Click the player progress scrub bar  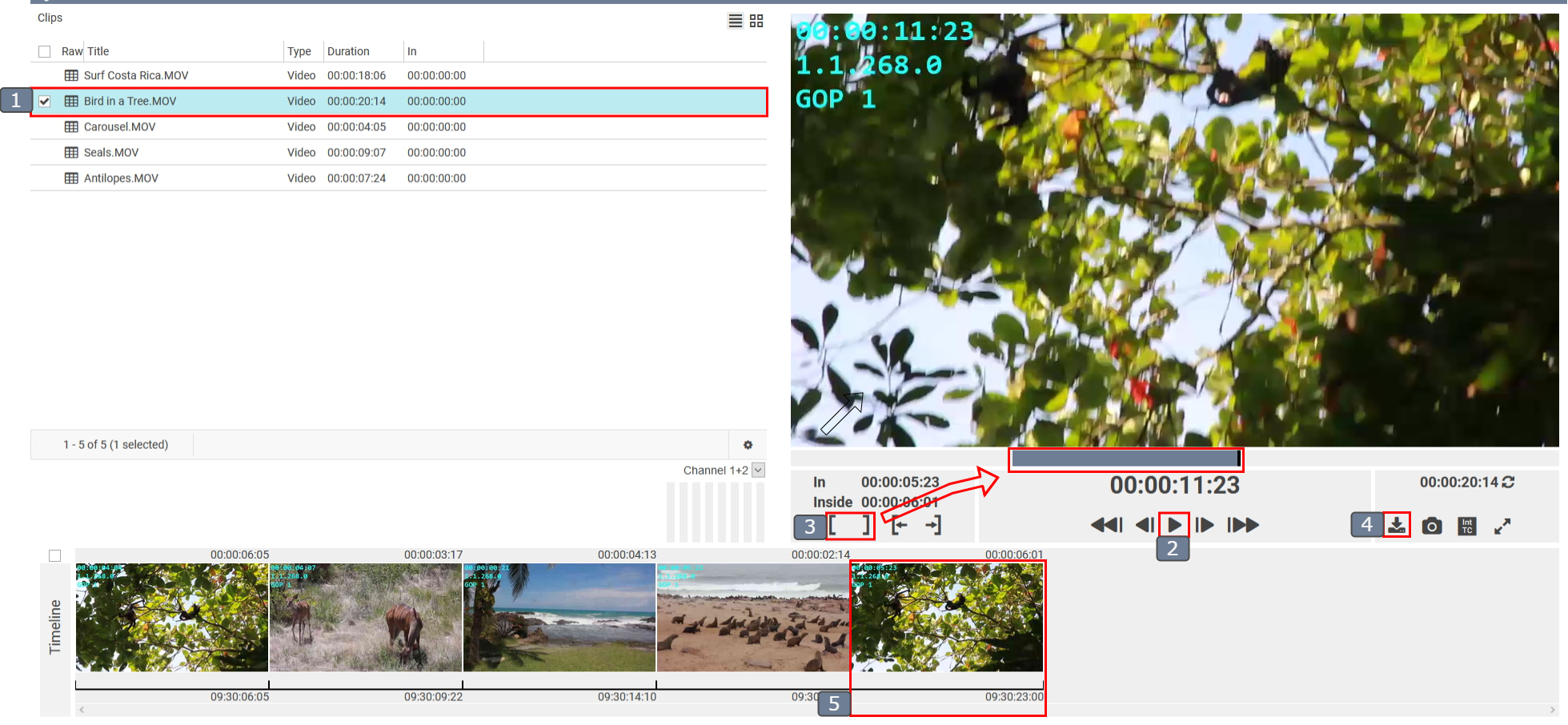[1125, 459]
